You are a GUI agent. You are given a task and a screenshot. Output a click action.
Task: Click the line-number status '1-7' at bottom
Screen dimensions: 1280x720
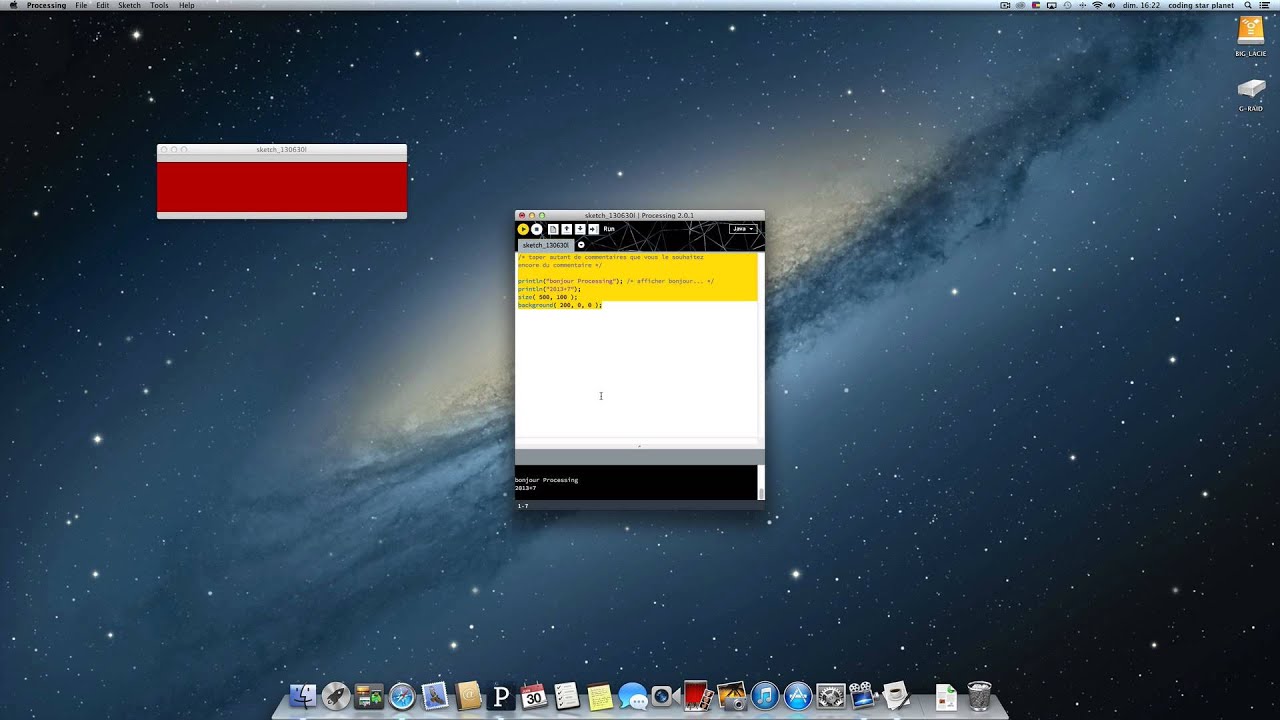pyautogui.click(x=522, y=505)
